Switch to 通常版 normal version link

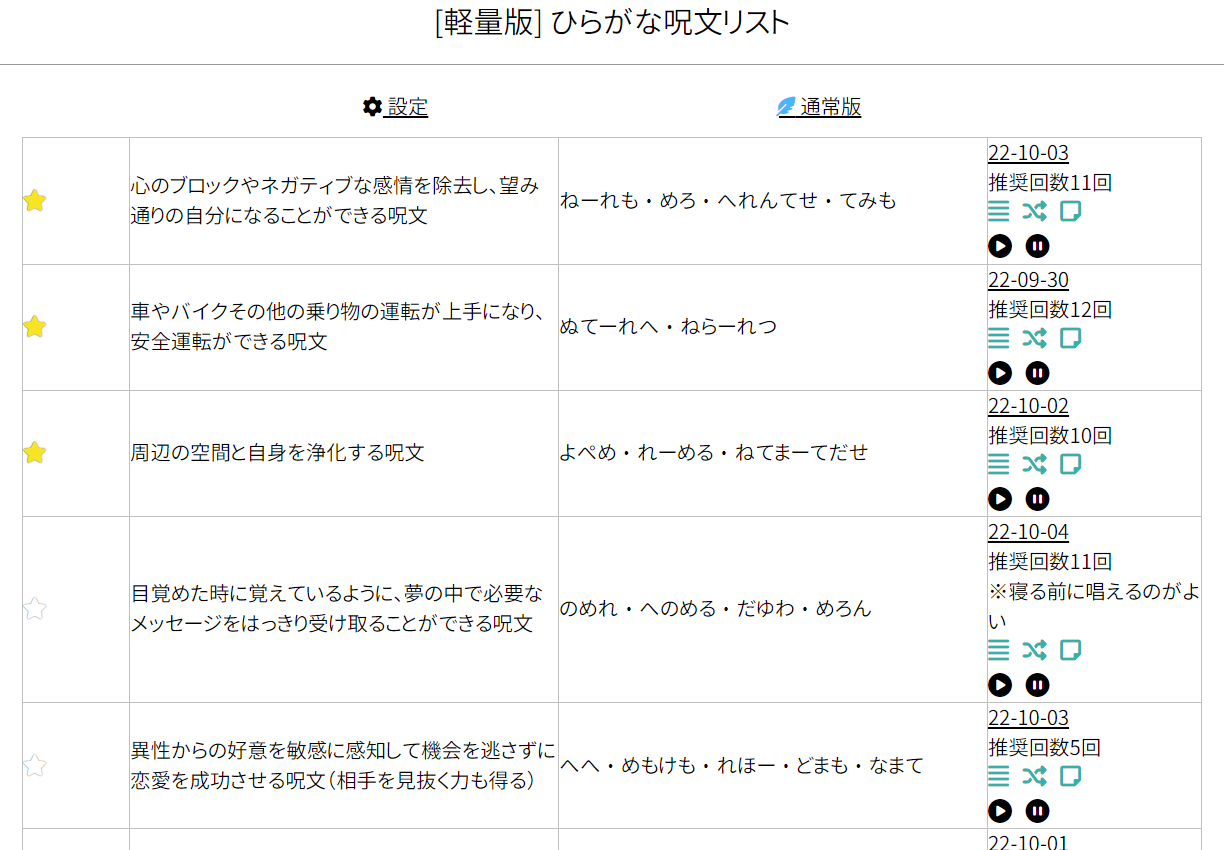click(x=819, y=107)
